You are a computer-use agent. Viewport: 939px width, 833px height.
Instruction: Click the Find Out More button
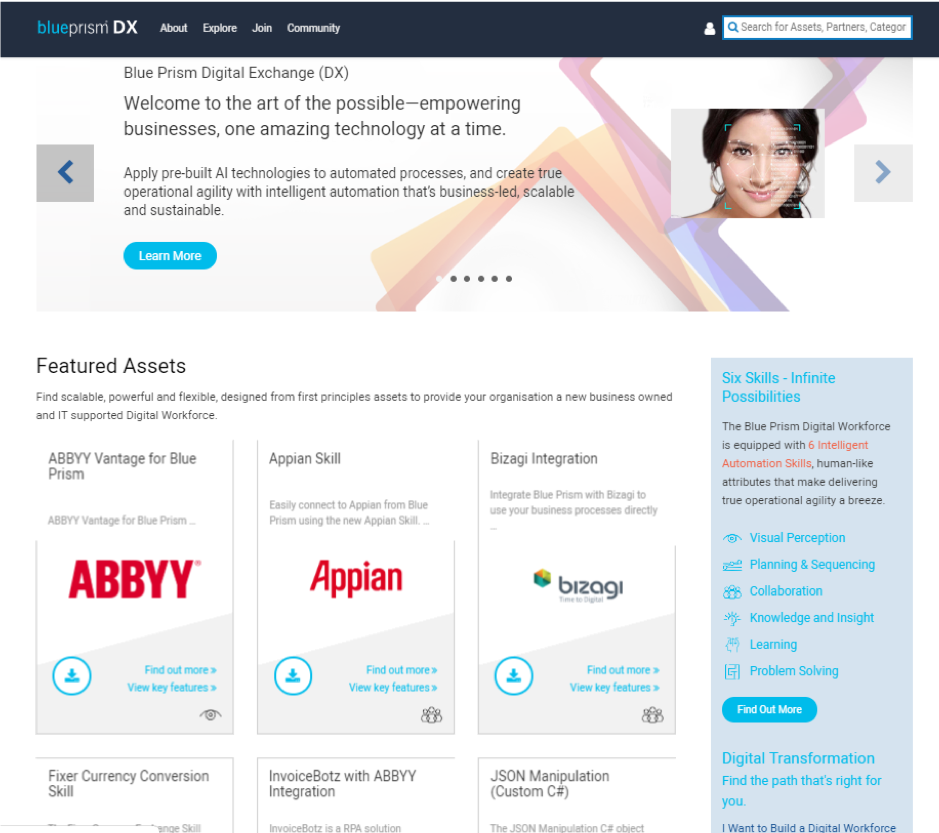point(770,710)
